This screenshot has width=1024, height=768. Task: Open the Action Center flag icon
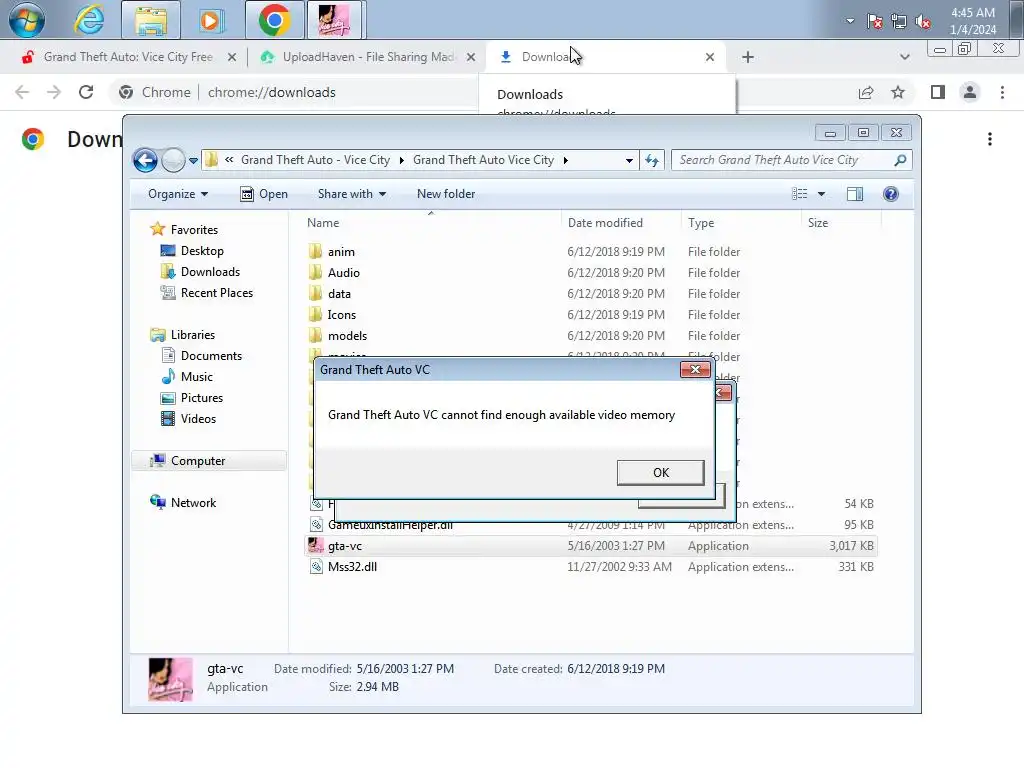tap(874, 21)
